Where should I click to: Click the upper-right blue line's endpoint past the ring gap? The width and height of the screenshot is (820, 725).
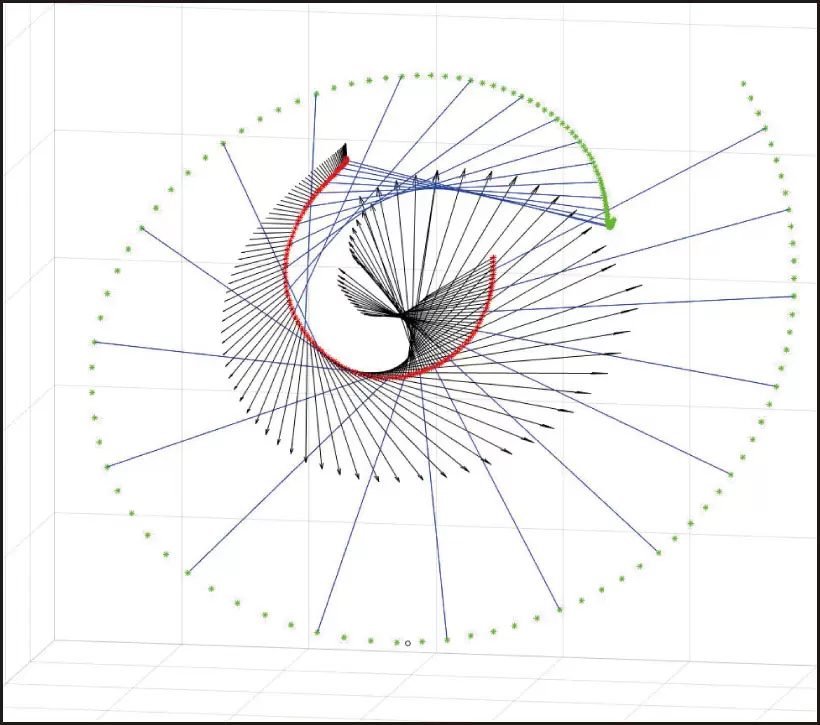pos(765,128)
